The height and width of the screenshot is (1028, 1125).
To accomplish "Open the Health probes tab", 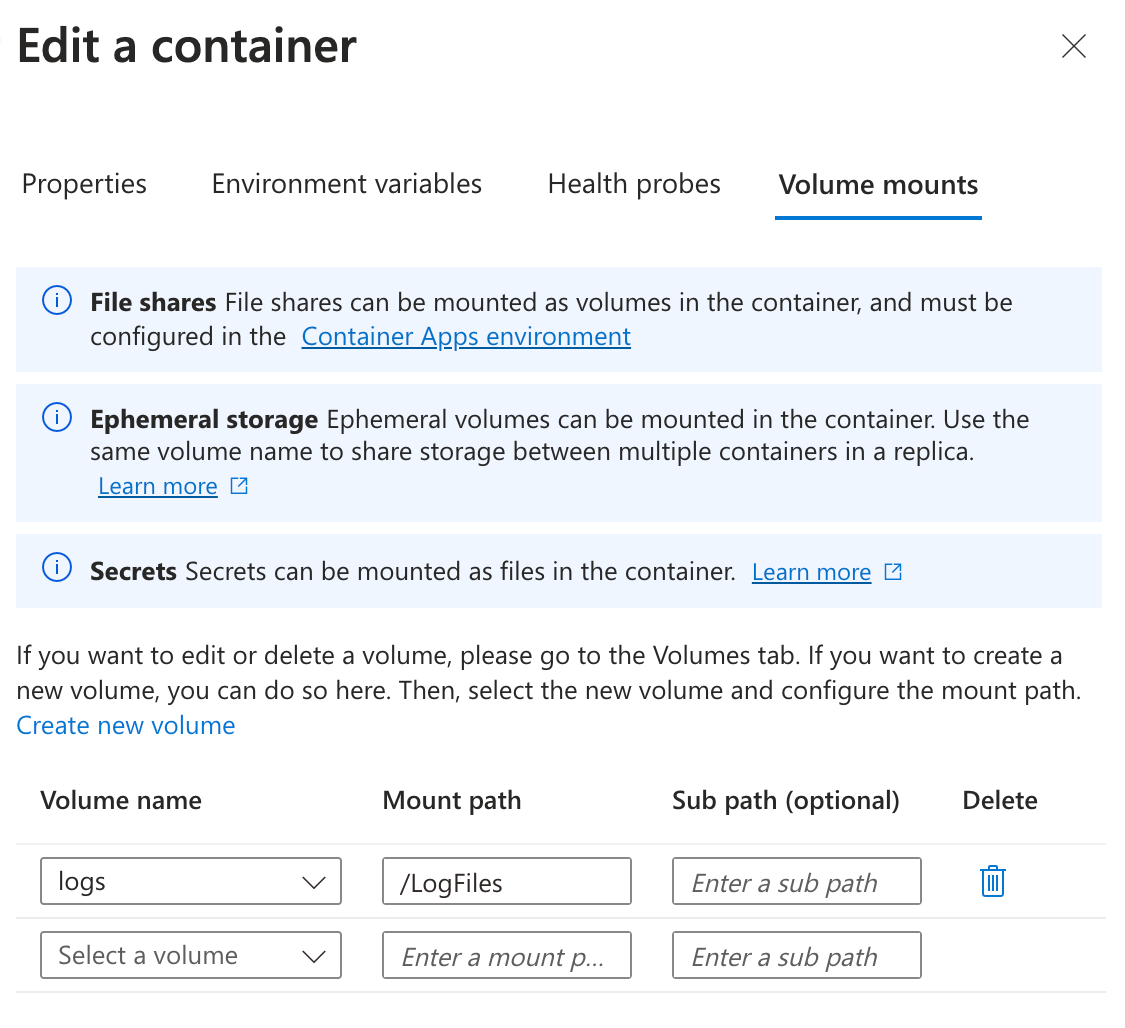I will (x=633, y=183).
